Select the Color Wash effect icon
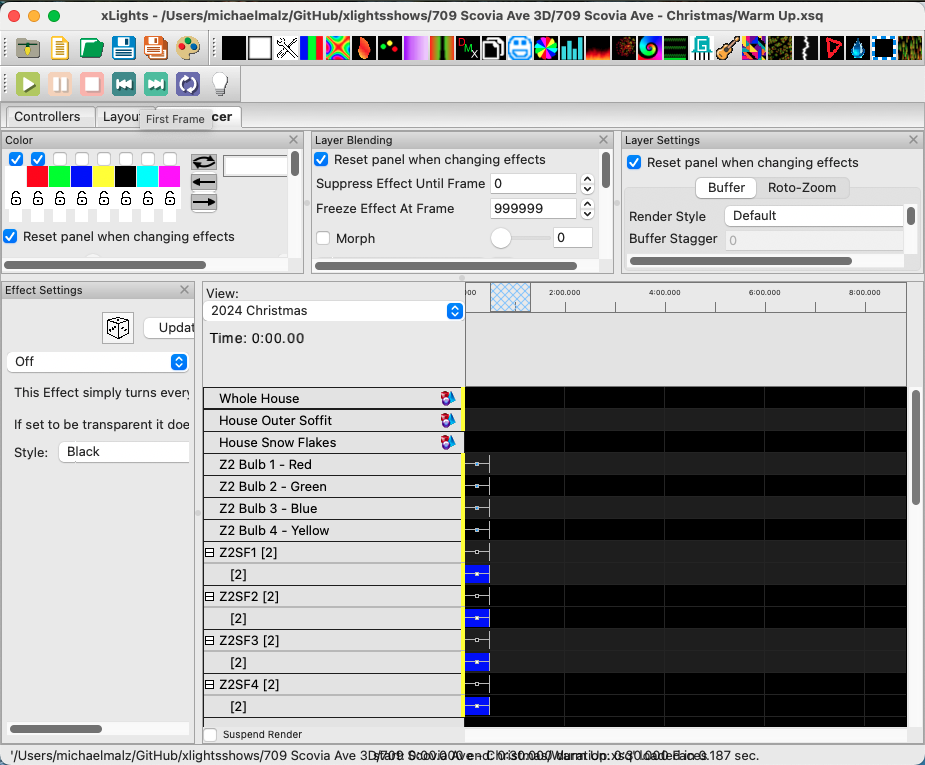Viewport: 925px width, 765px height. (x=416, y=48)
